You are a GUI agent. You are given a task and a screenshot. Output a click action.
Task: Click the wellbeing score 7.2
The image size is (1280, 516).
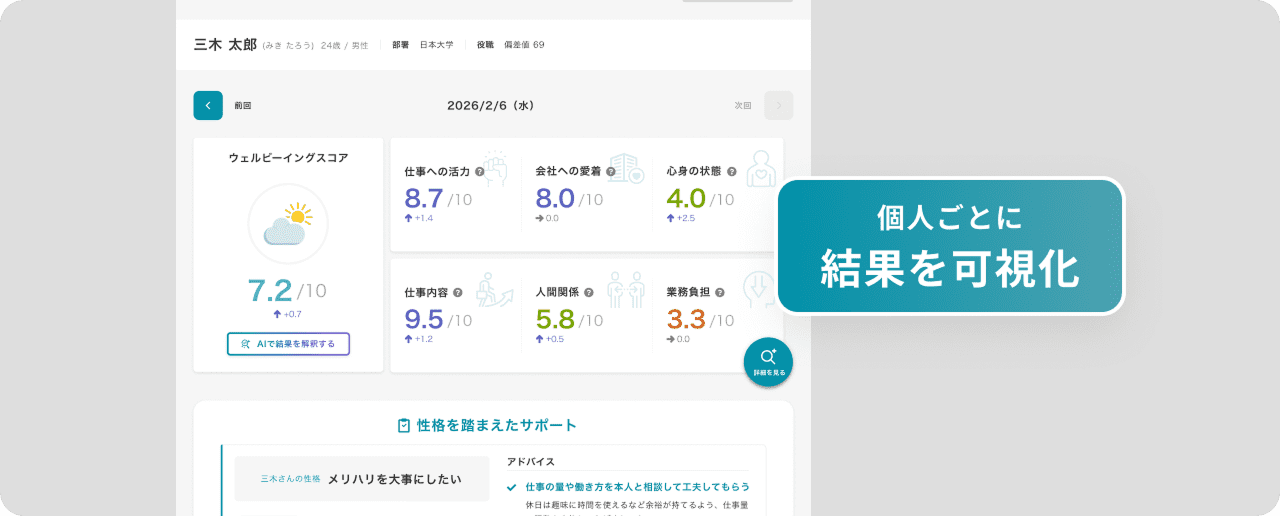pos(270,290)
